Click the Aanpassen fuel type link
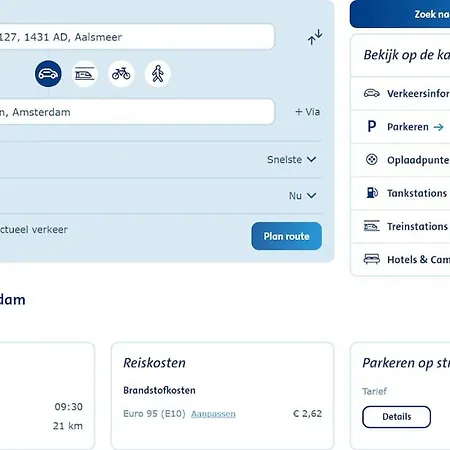Image resolution: width=450 pixels, height=450 pixels. (x=213, y=414)
